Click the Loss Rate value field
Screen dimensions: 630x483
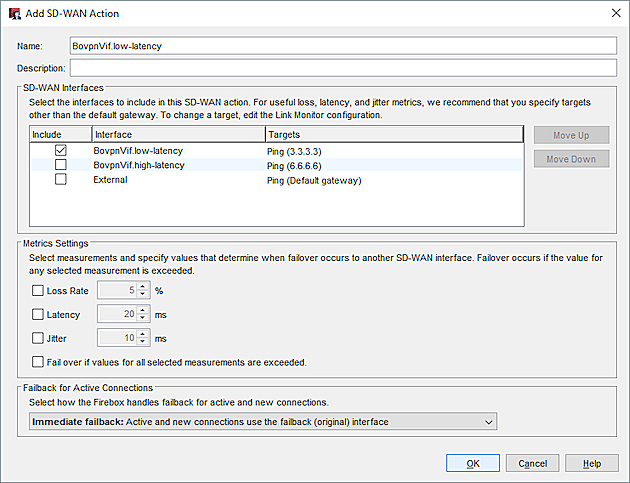tap(117, 290)
